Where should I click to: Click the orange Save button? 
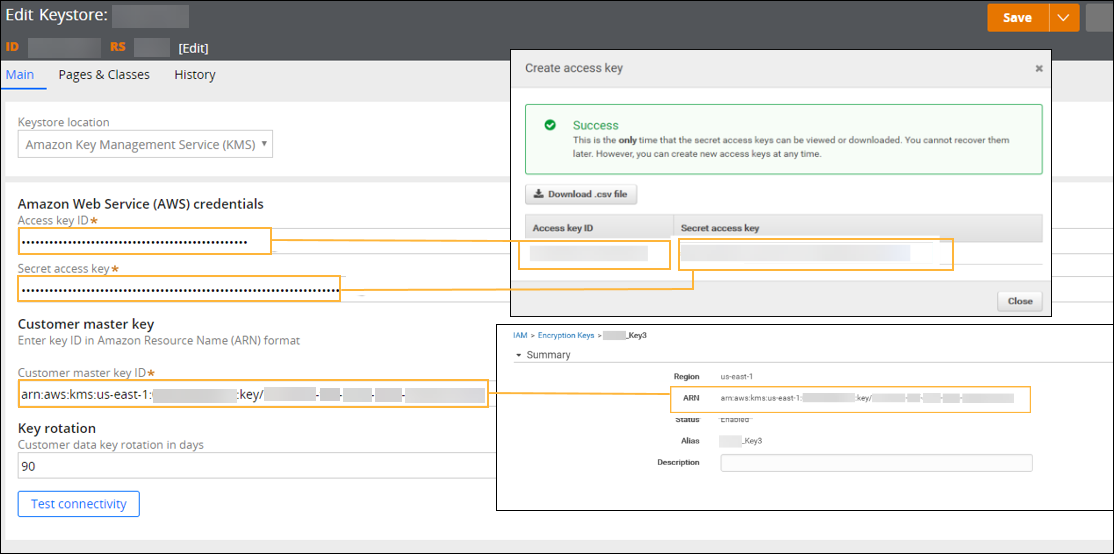click(1017, 18)
